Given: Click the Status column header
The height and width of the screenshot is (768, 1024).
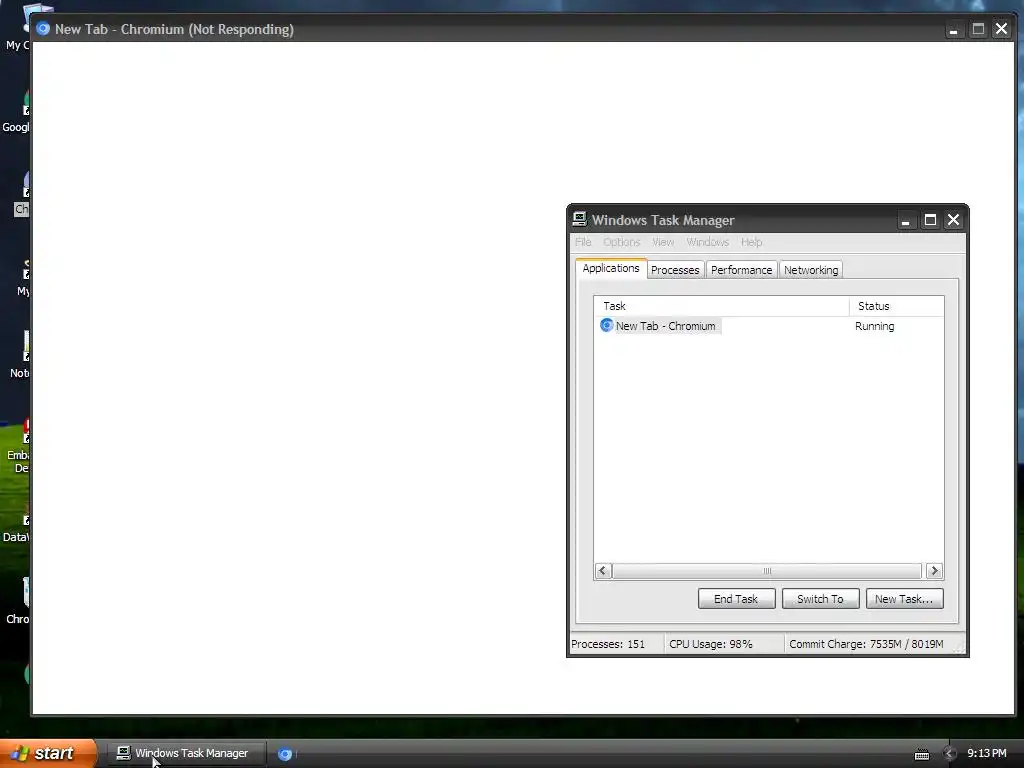Looking at the screenshot, I should [x=896, y=306].
